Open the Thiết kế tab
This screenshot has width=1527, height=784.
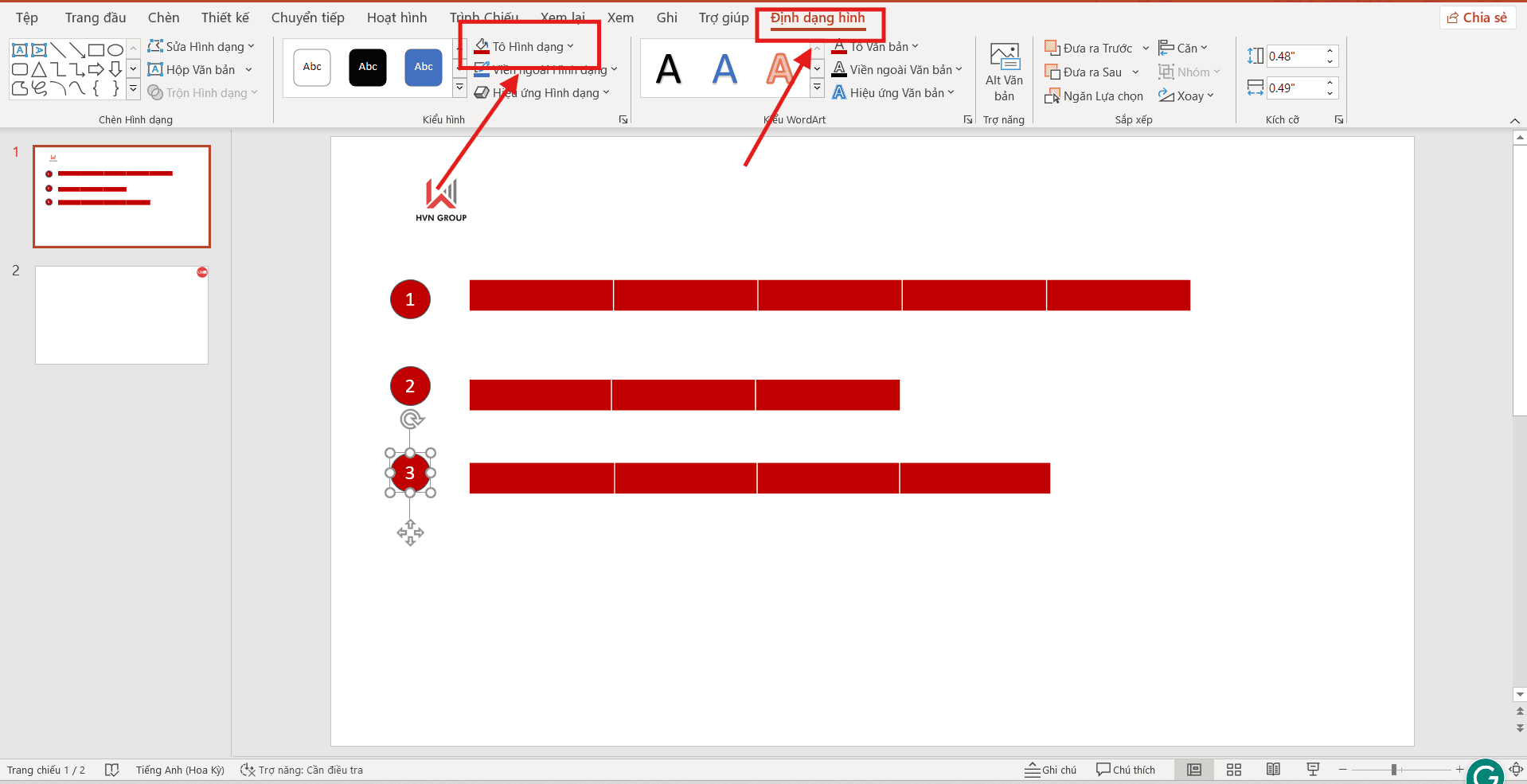pyautogui.click(x=225, y=18)
